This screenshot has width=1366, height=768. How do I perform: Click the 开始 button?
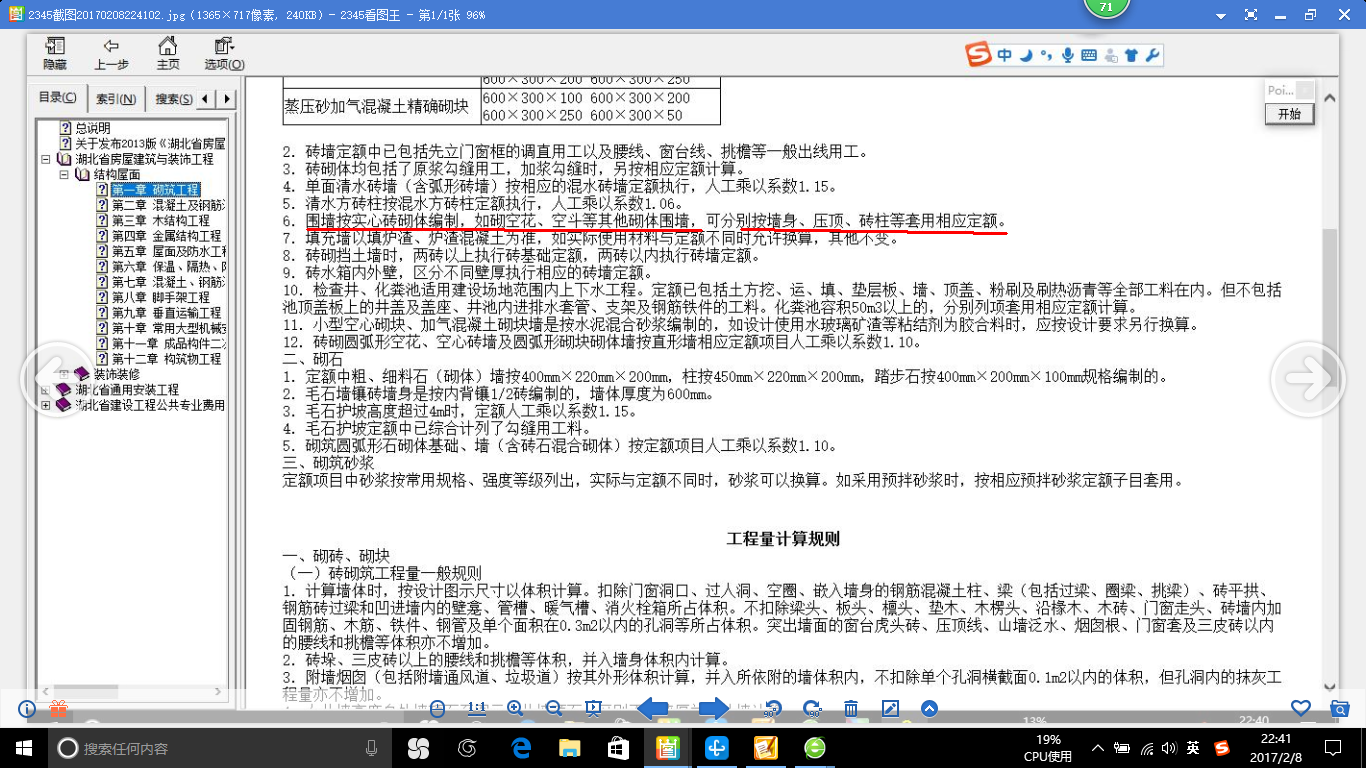1290,114
